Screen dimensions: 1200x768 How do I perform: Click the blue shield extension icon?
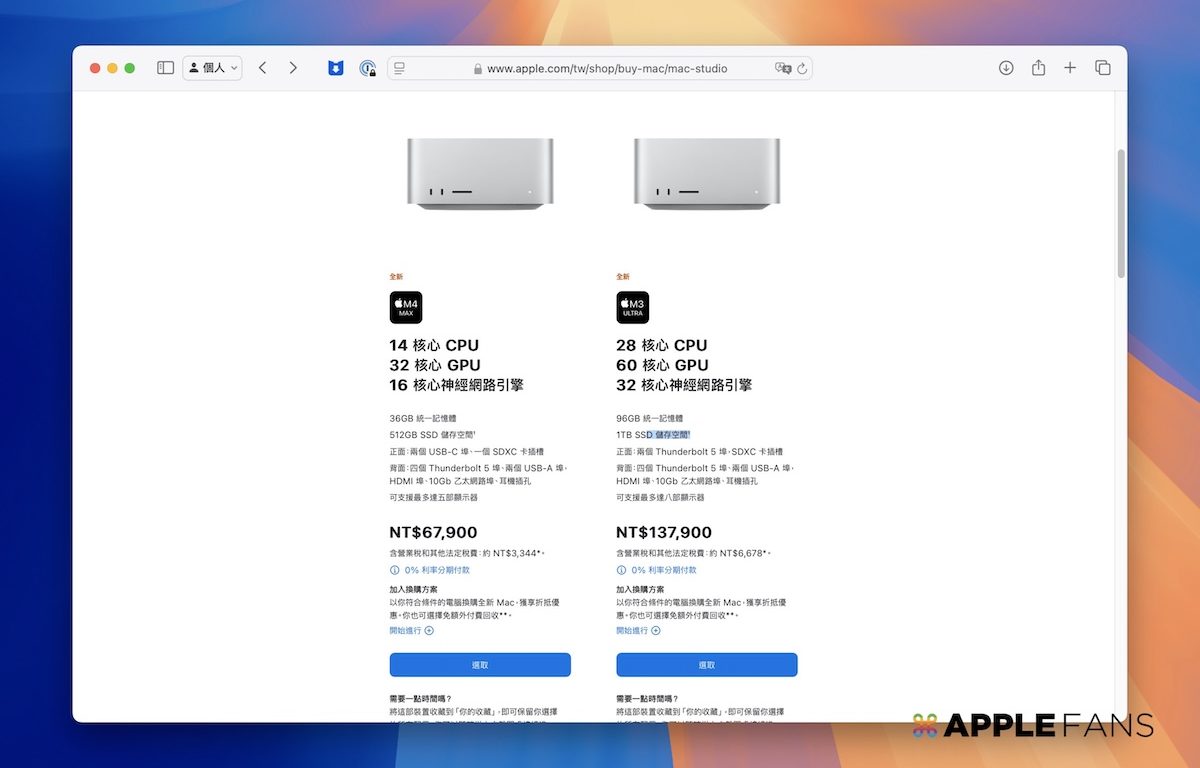[x=336, y=68]
